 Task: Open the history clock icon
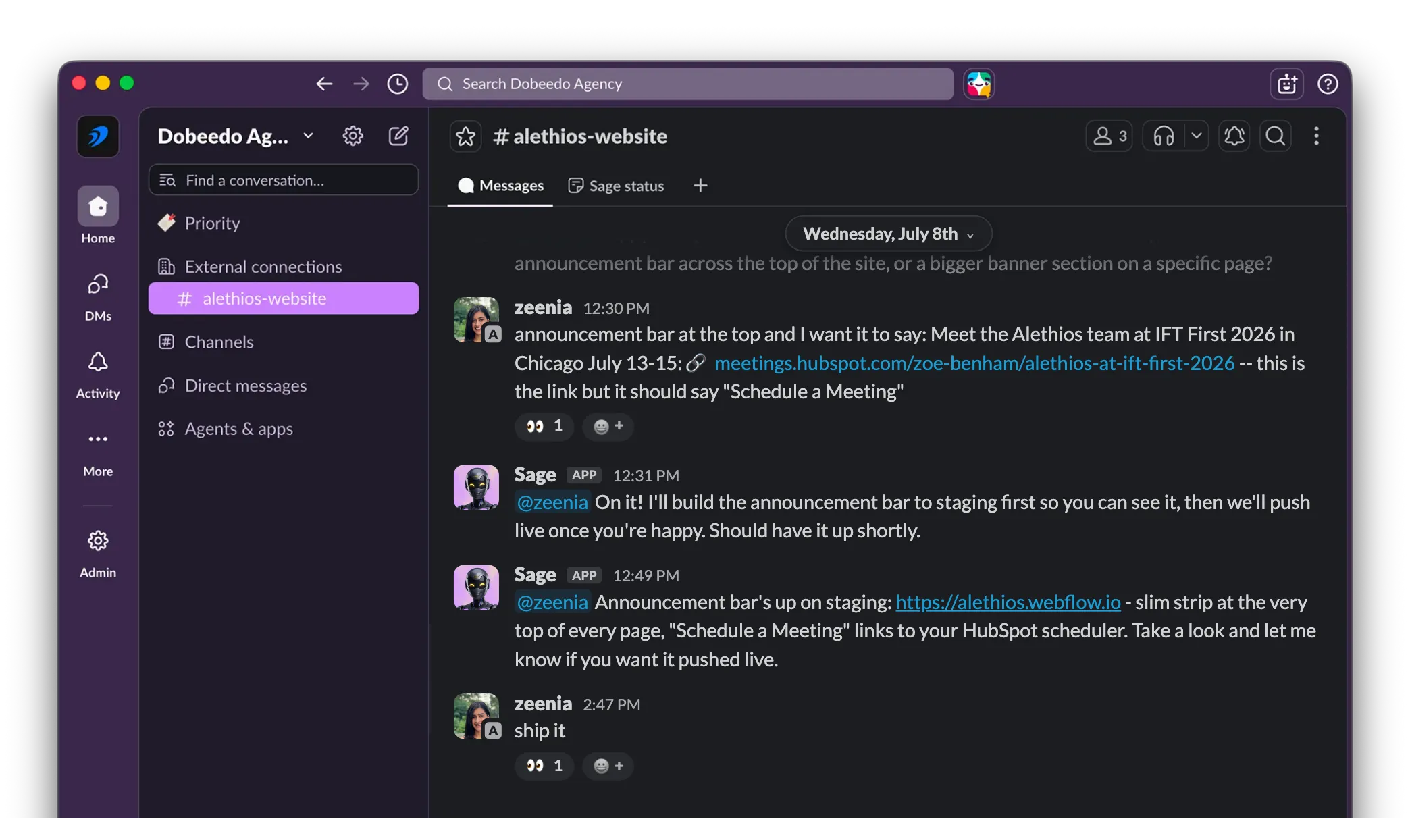coord(398,84)
